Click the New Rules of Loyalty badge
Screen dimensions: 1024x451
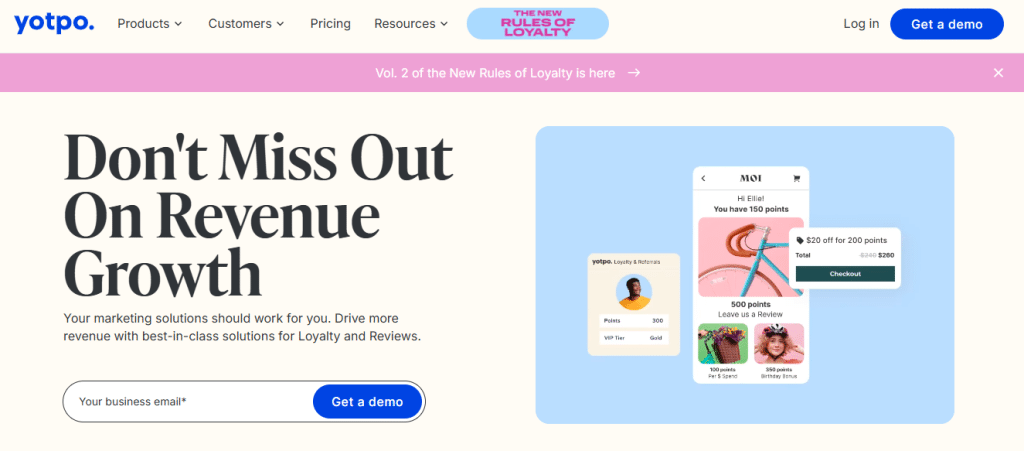point(537,23)
